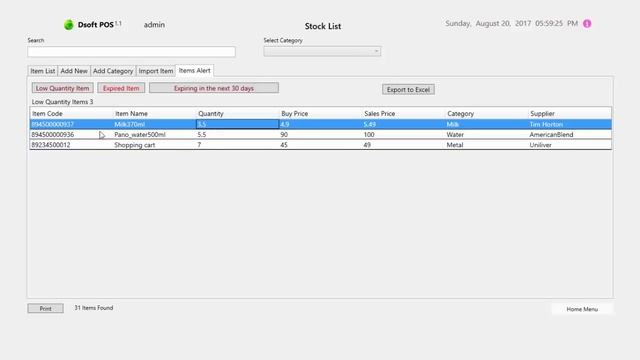The image size is (640, 360).
Task: Select item code 89234500012 cell
Action: (x=71, y=145)
